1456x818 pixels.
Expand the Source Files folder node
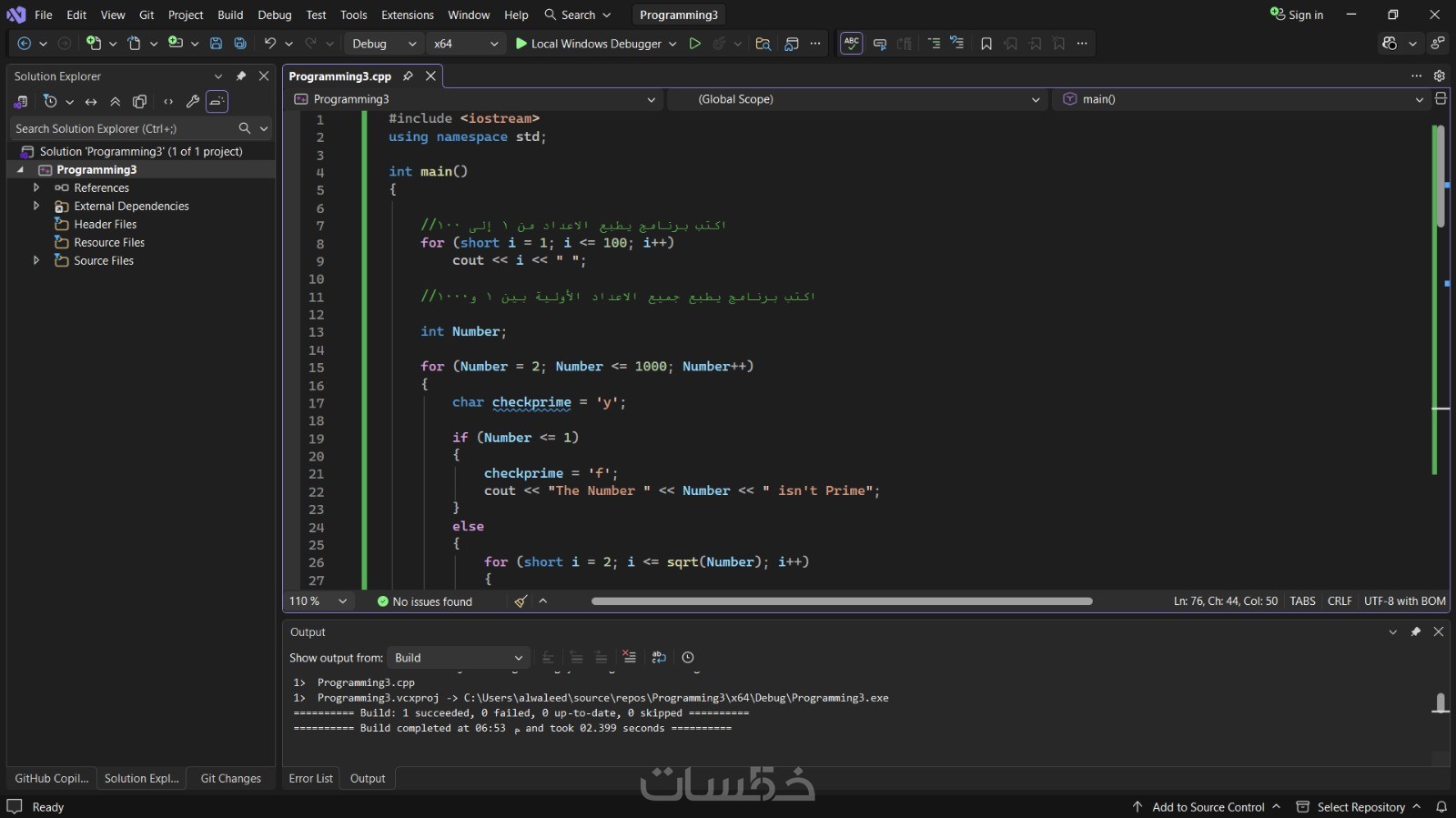36,260
